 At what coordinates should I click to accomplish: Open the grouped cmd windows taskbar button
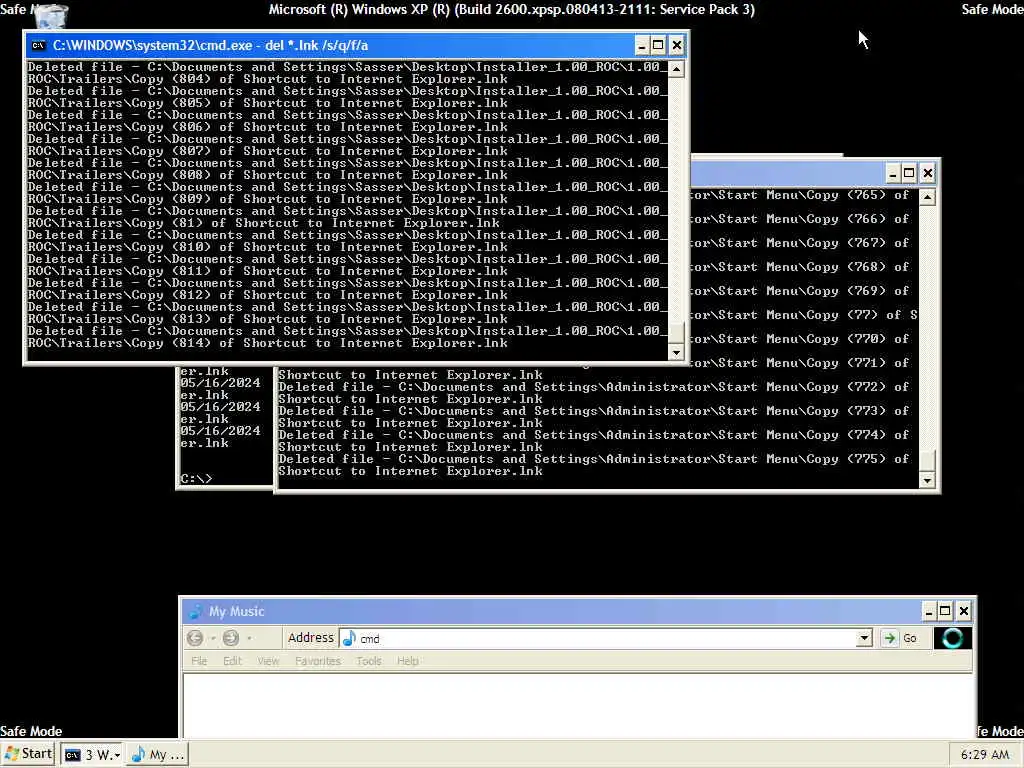pyautogui.click(x=92, y=755)
